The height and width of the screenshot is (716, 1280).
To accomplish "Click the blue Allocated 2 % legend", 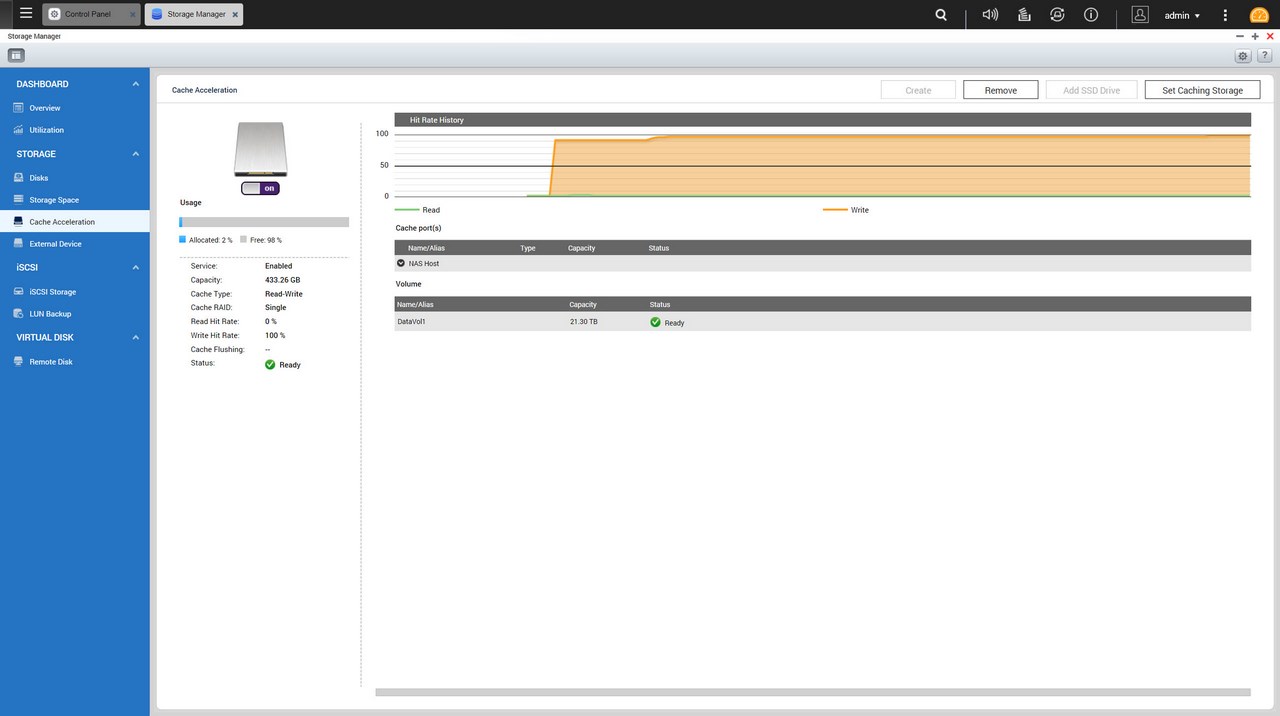I will [x=206, y=240].
